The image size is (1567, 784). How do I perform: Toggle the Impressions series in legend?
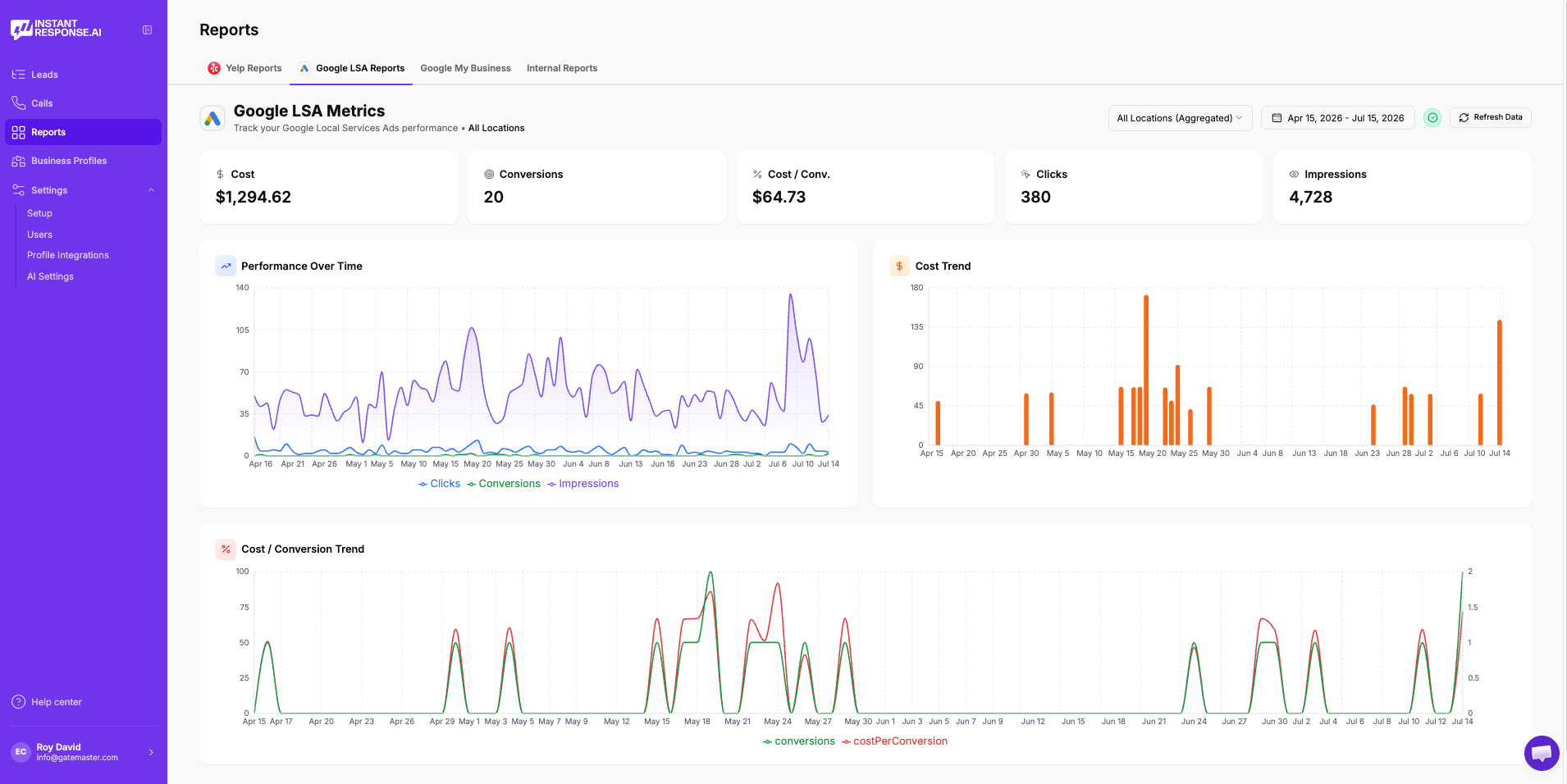click(x=583, y=484)
